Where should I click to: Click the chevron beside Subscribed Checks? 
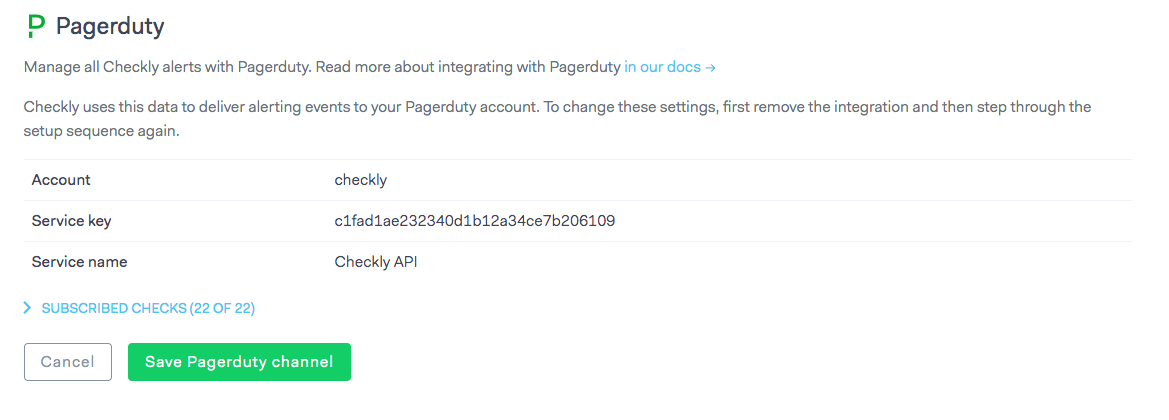pos(28,309)
